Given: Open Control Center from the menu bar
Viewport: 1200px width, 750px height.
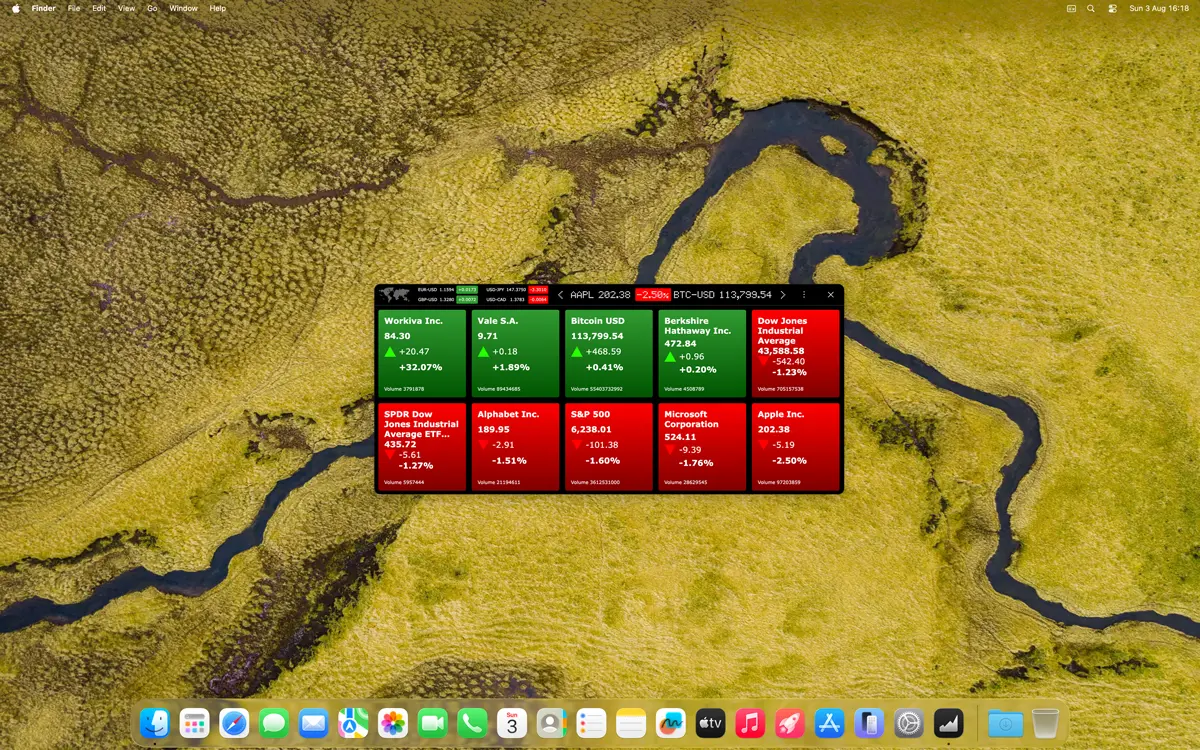Looking at the screenshot, I should (1112, 8).
